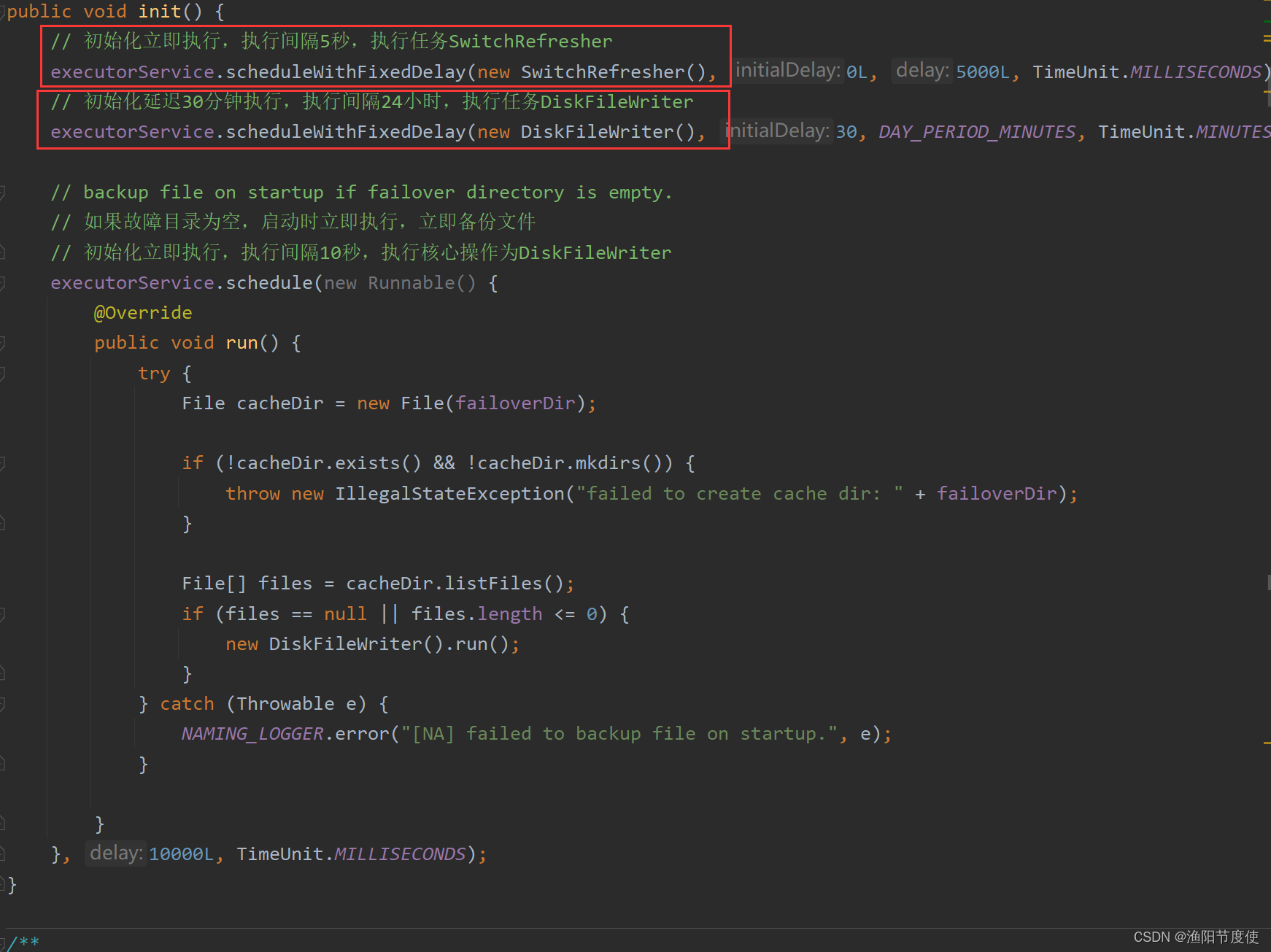Collapse the catch (Throwable e) fold marker
This screenshot has height=952, width=1271.
tap(2, 704)
